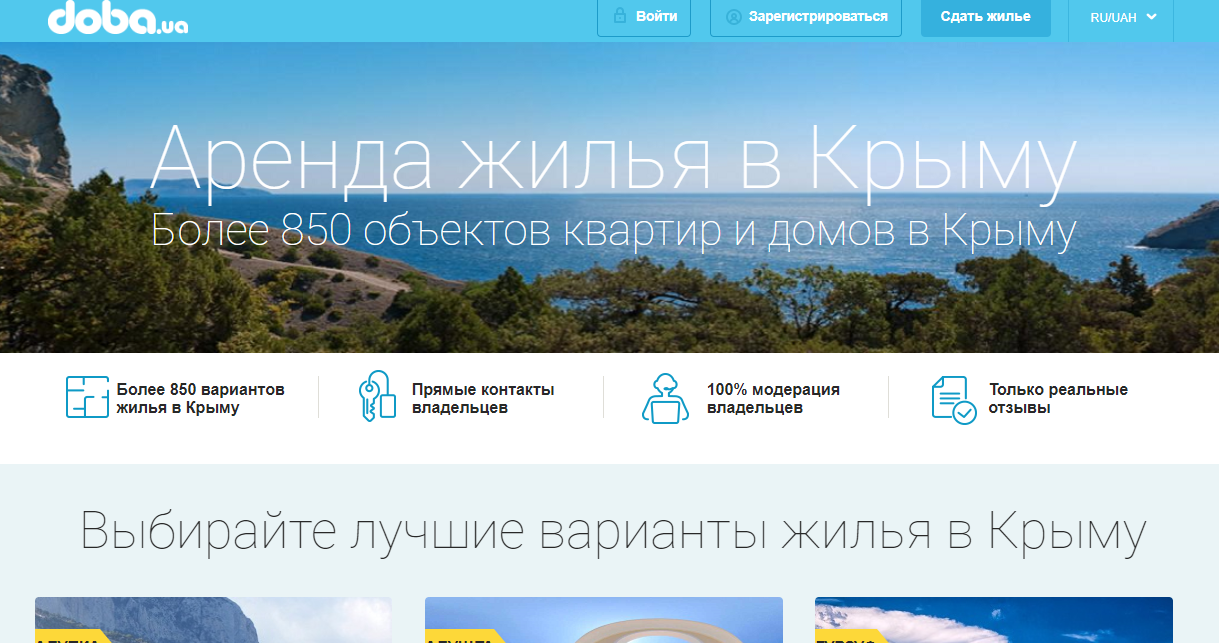Click heading Выбирайте лучшие варианты жилья
The width and height of the screenshot is (1219, 643).
[612, 531]
